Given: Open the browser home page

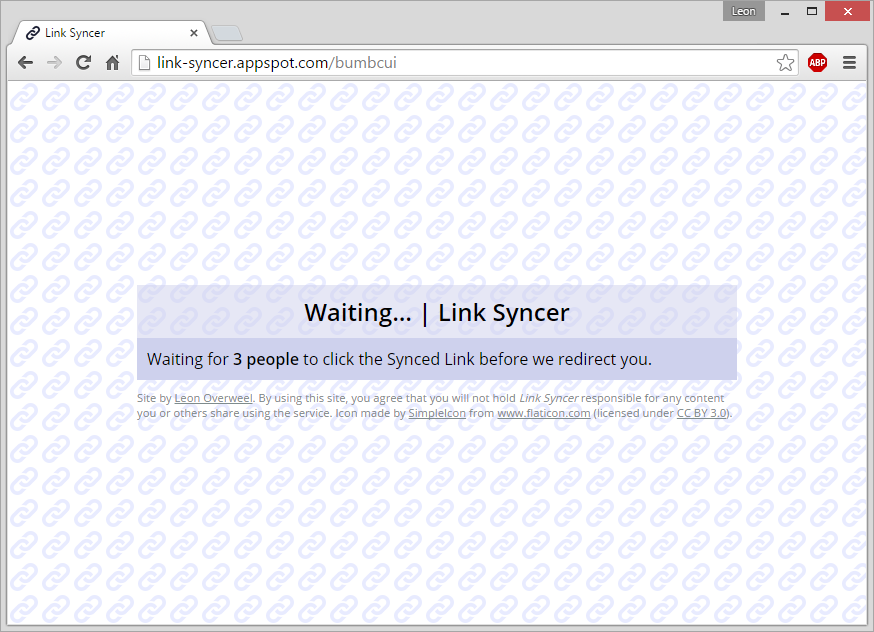Looking at the screenshot, I should (x=113, y=62).
